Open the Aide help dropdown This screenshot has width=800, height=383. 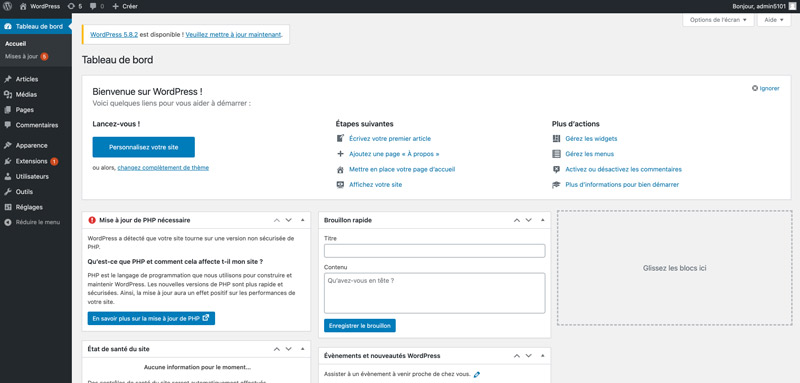(x=774, y=20)
